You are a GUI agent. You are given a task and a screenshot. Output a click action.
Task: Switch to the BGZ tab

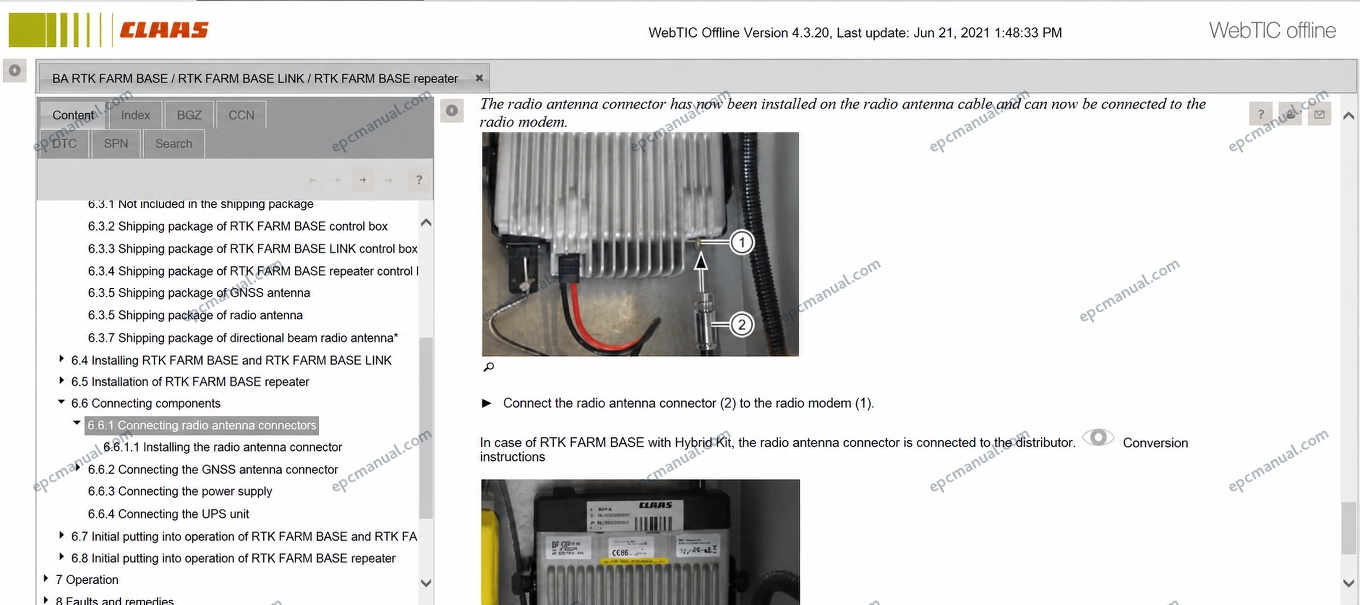pos(189,115)
